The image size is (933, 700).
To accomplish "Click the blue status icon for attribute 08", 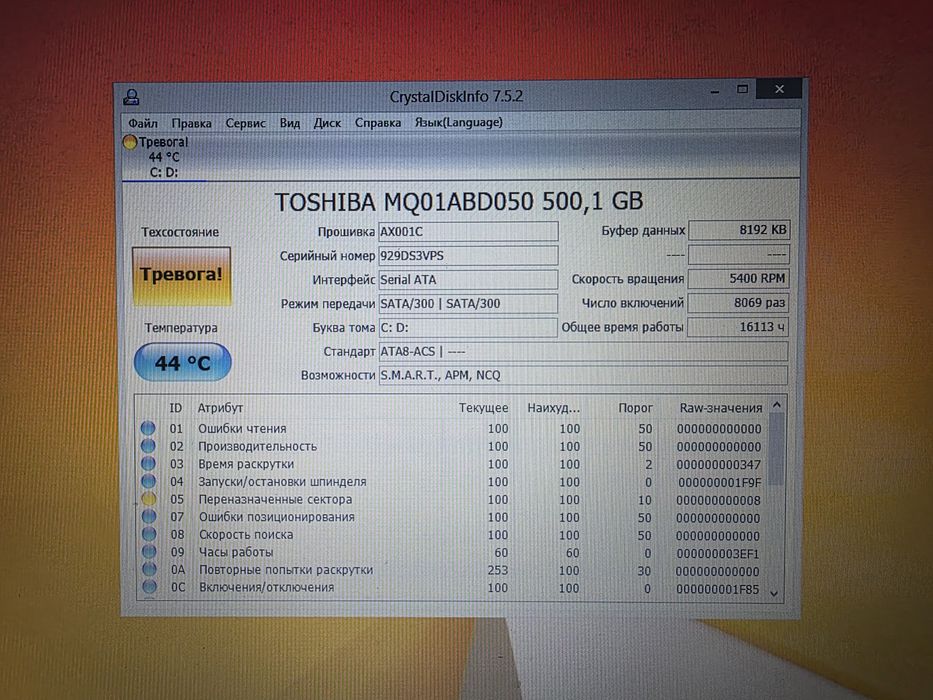I will [x=149, y=533].
